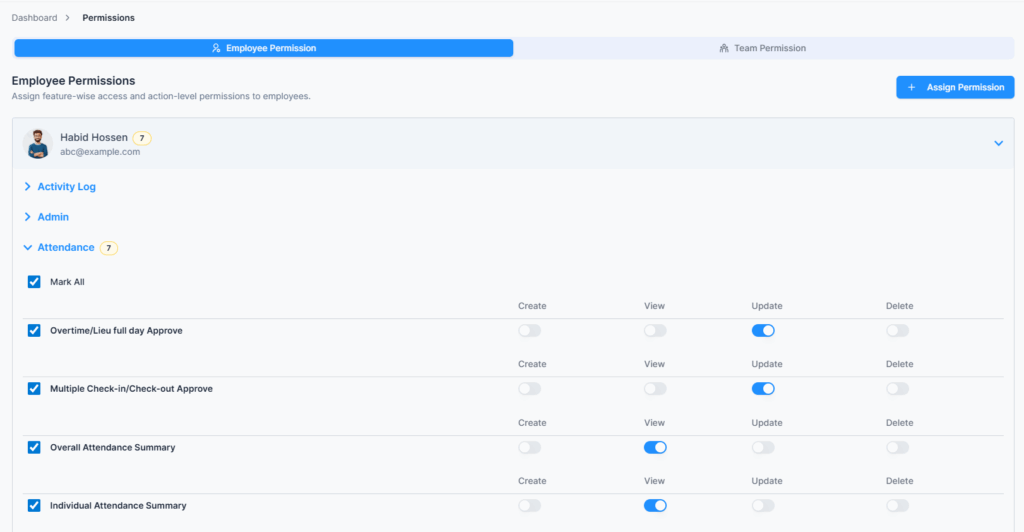Image resolution: width=1024 pixels, height=532 pixels.
Task: Enable Delete toggle for Individual Attendance Summary
Action: [x=897, y=506]
